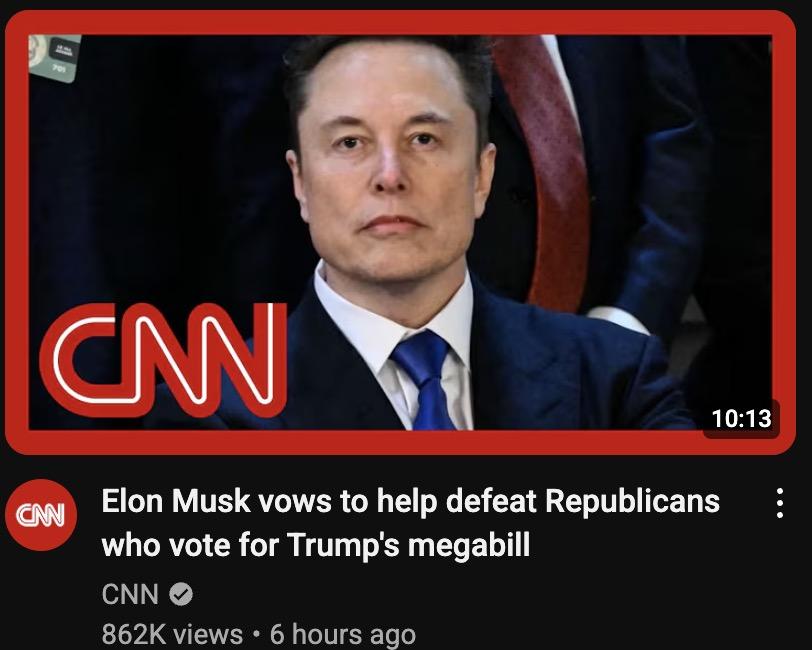Click the 10:13 duration badge
Viewport: 812px width, 650px height.
click(x=742, y=418)
